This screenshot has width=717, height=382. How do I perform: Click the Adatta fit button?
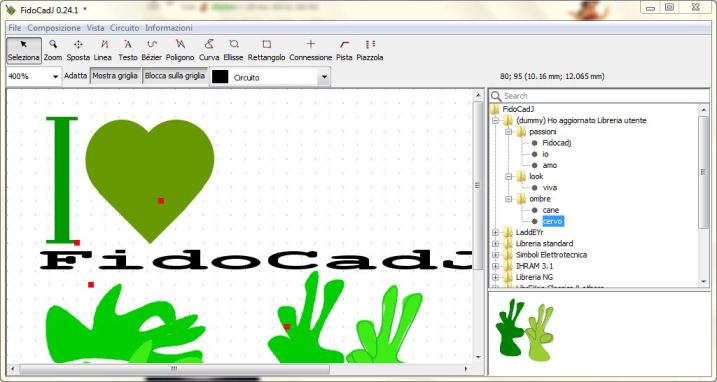(75, 76)
